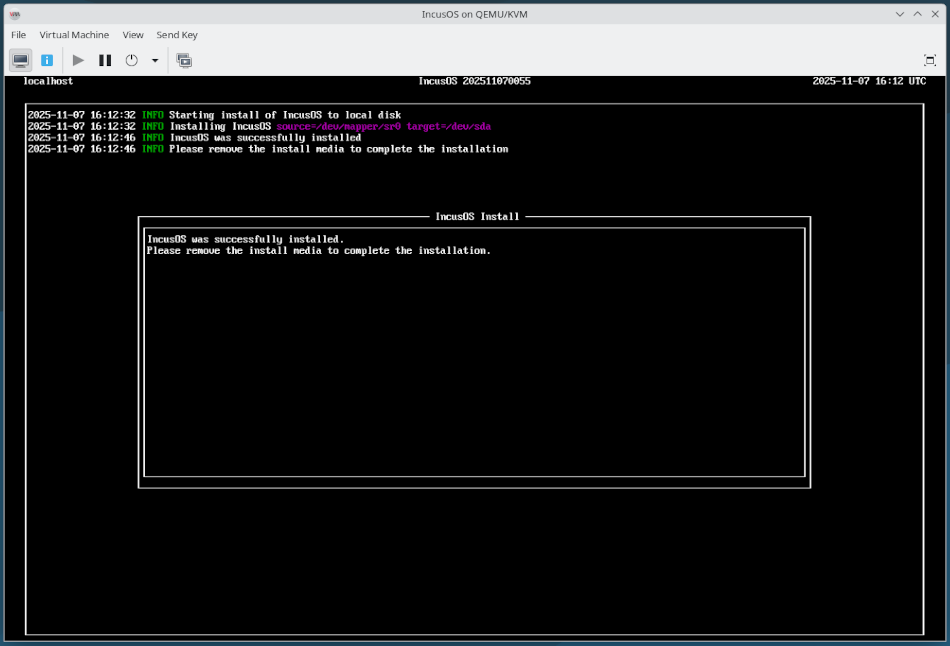
Task: Open the File menu
Action: [x=18, y=34]
